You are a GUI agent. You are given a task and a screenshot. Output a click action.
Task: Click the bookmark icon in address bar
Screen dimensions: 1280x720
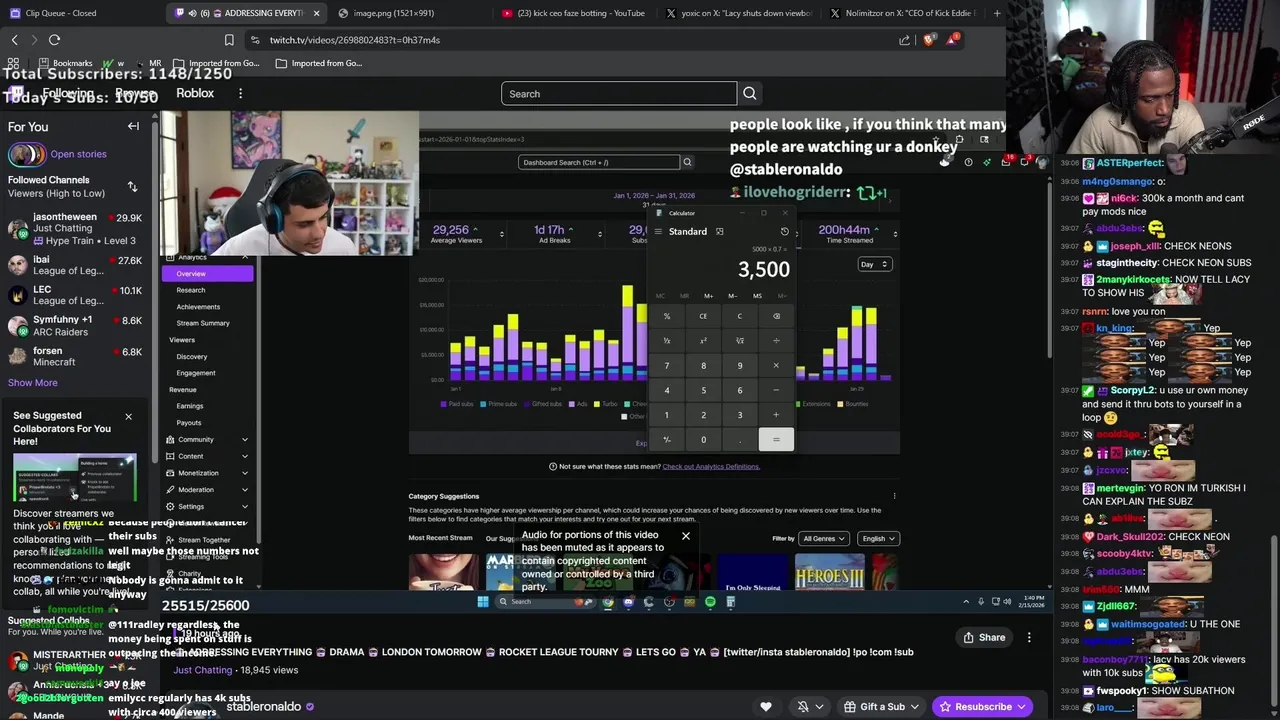[229, 40]
